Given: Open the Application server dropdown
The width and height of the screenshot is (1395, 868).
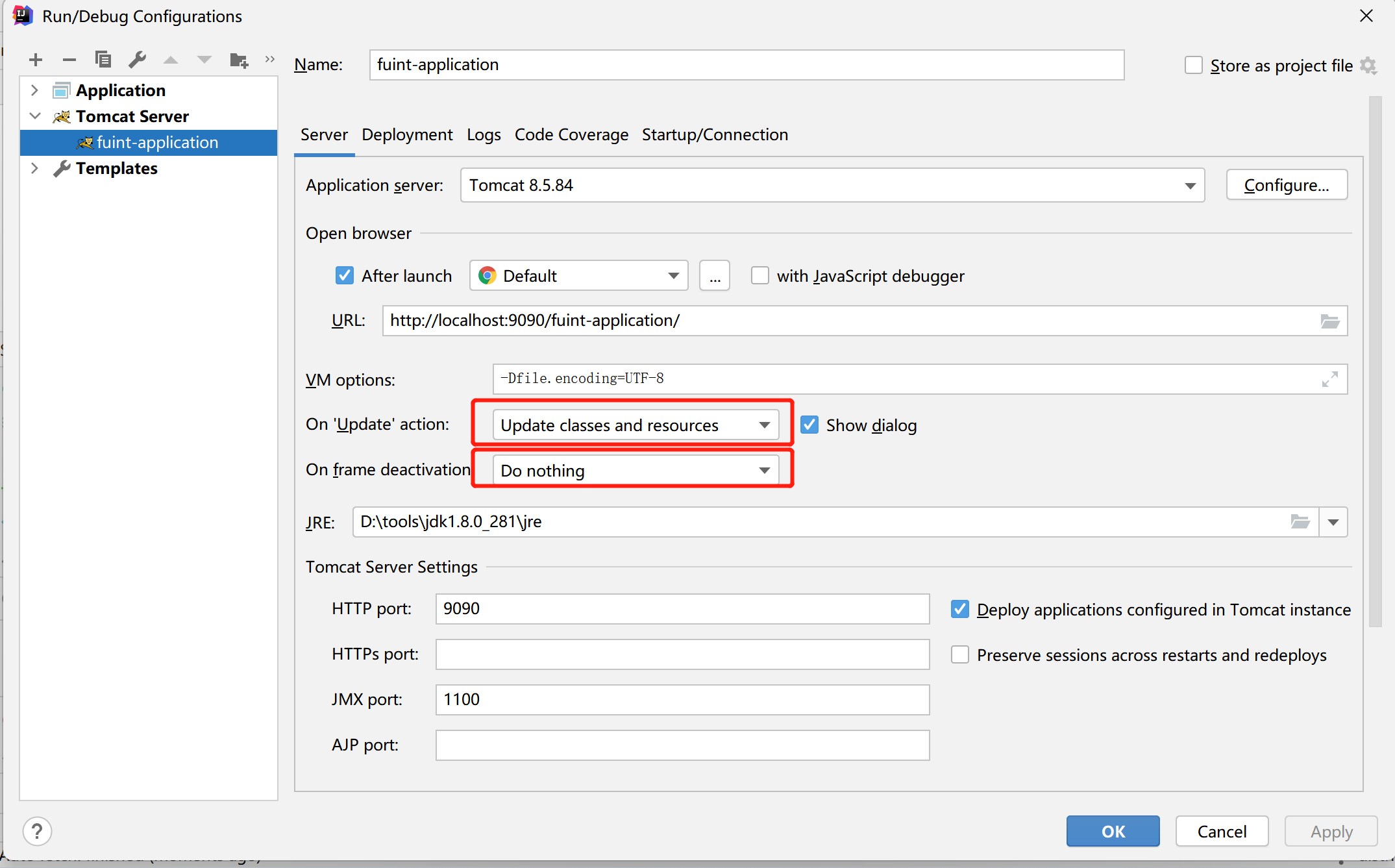Looking at the screenshot, I should pos(832,185).
